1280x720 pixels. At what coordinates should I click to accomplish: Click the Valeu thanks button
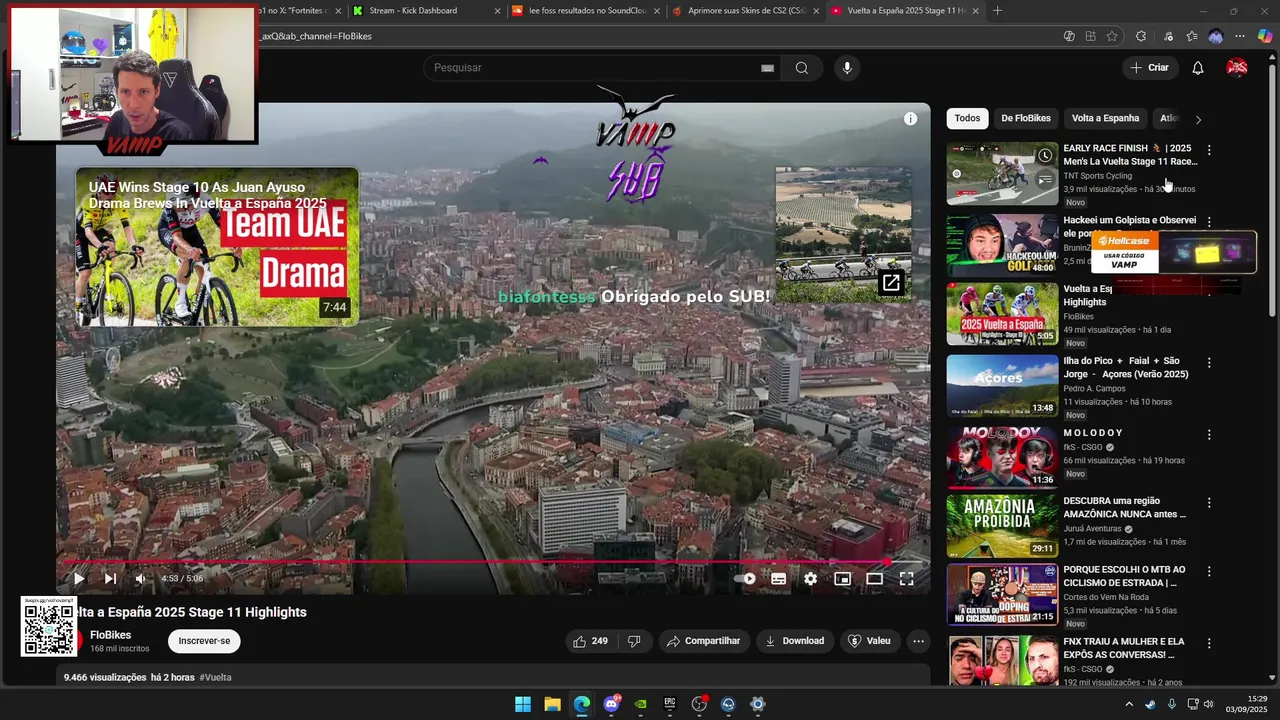click(x=869, y=641)
